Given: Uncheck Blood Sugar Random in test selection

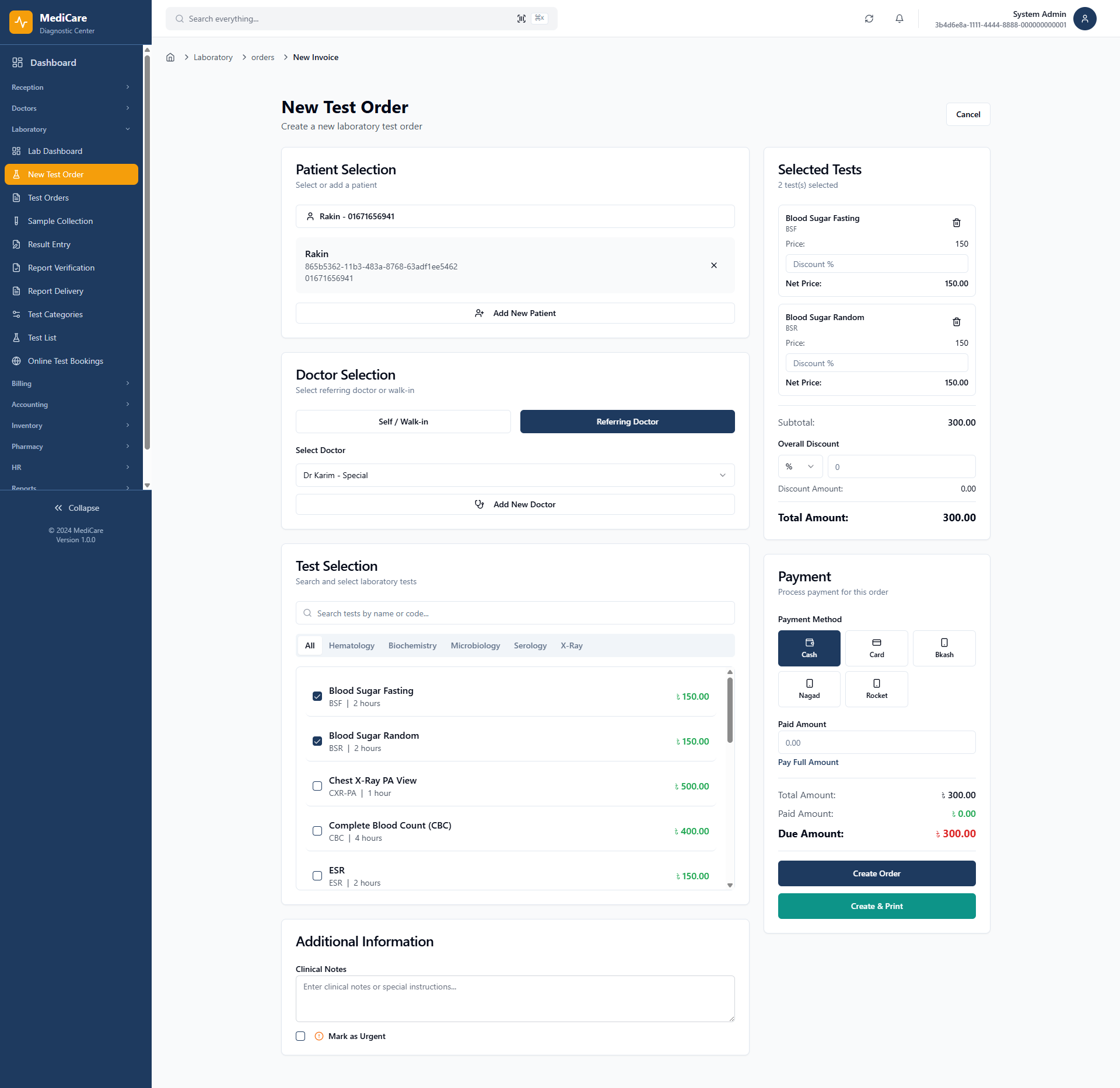Looking at the screenshot, I should pos(317,740).
